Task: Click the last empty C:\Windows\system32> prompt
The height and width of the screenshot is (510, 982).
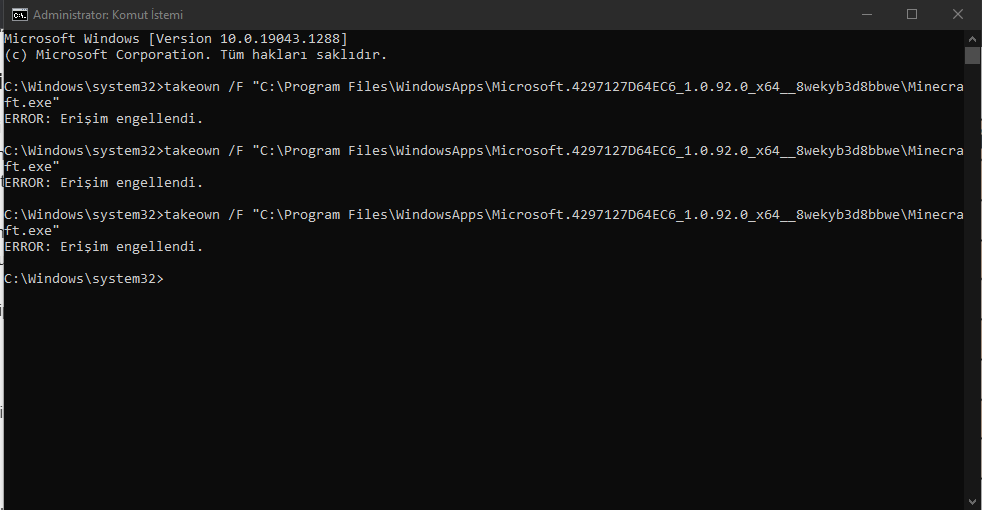Action: (x=84, y=278)
